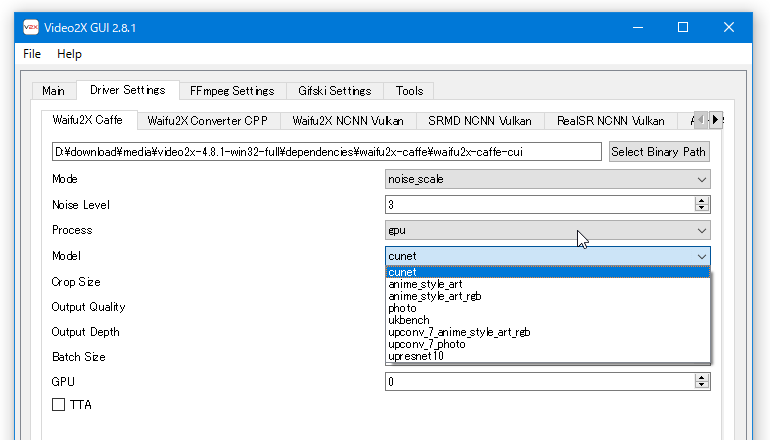Open the Waifu2X NCNN Vulkan tab
Image resolution: width=770 pixels, height=440 pixels.
pos(348,121)
